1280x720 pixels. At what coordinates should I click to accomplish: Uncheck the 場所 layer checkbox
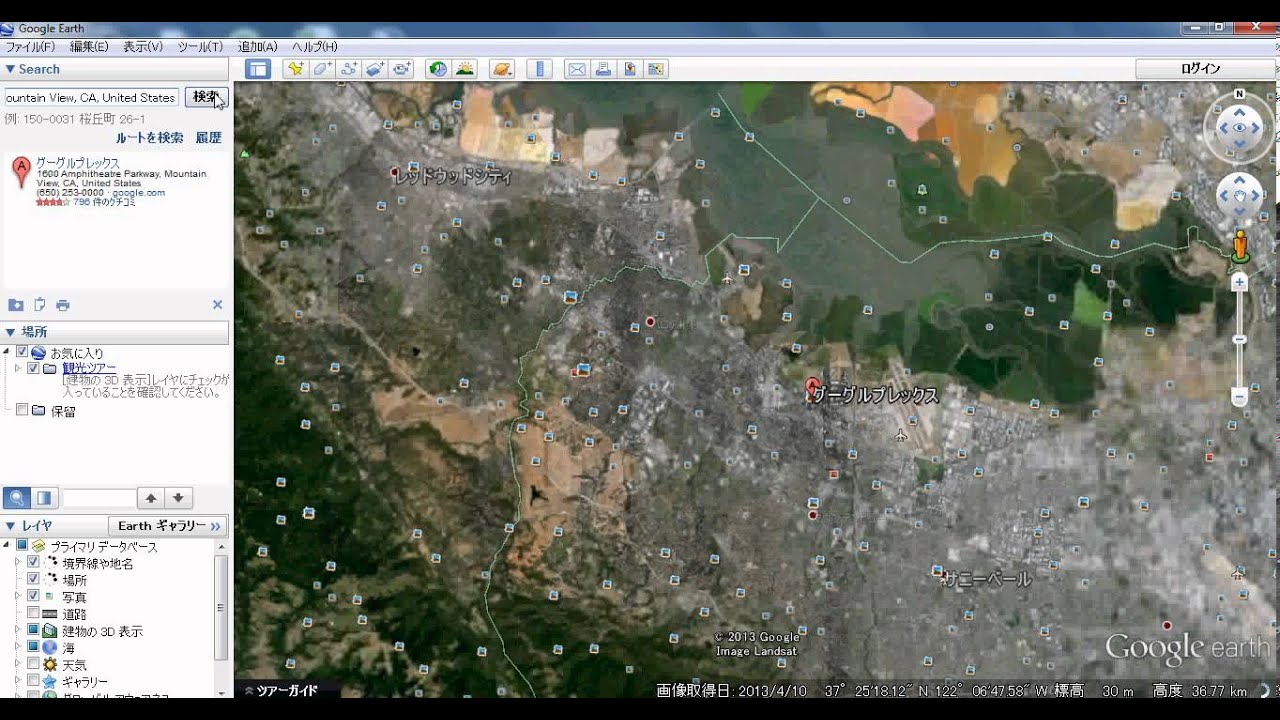click(33, 579)
